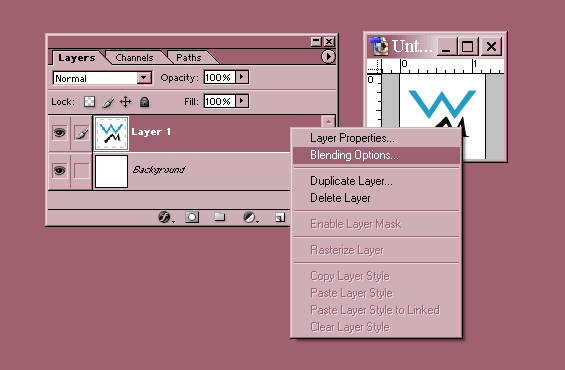Click the Background layer name text
Screen dimensions: 565x370
click(x=159, y=169)
